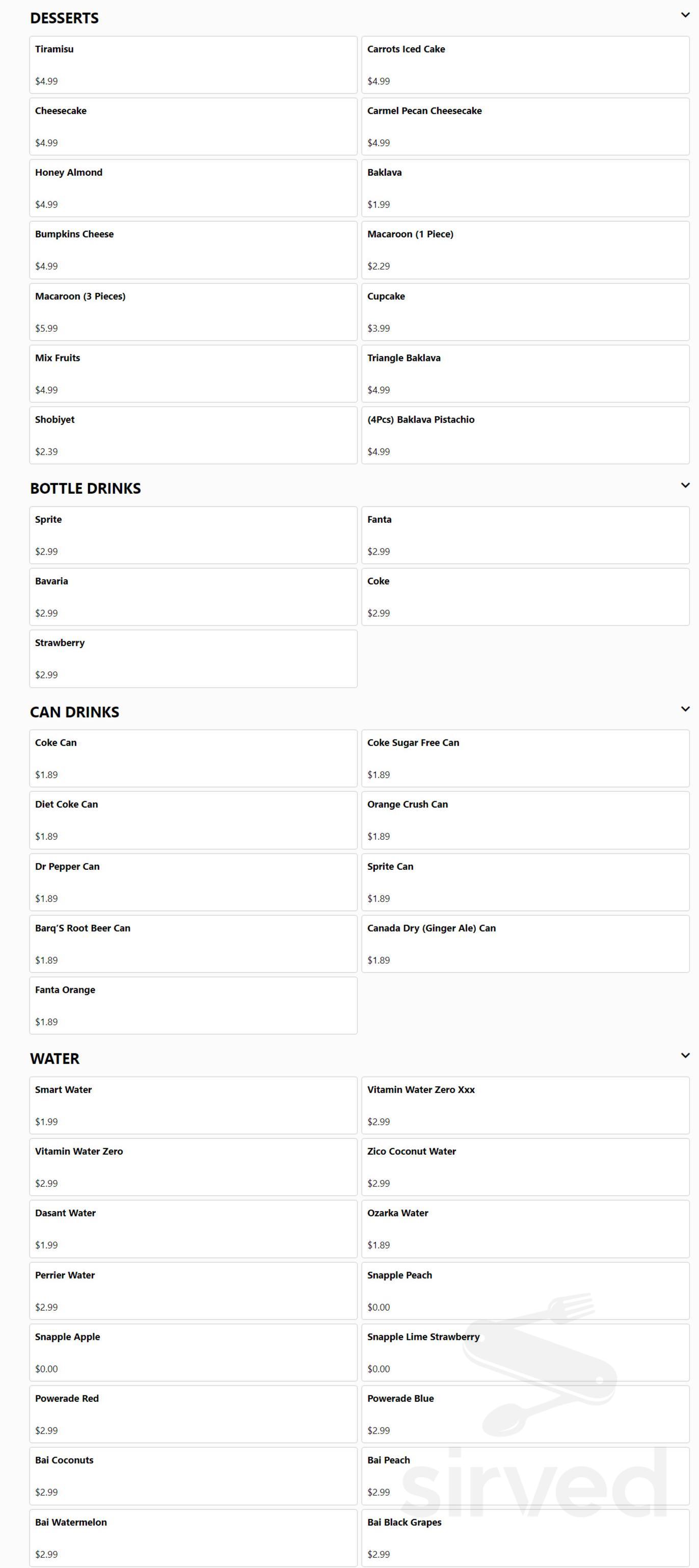This screenshot has width=699, height=1568.
Task: Collapse the Bottle Drinks section chevron
Action: [x=685, y=485]
